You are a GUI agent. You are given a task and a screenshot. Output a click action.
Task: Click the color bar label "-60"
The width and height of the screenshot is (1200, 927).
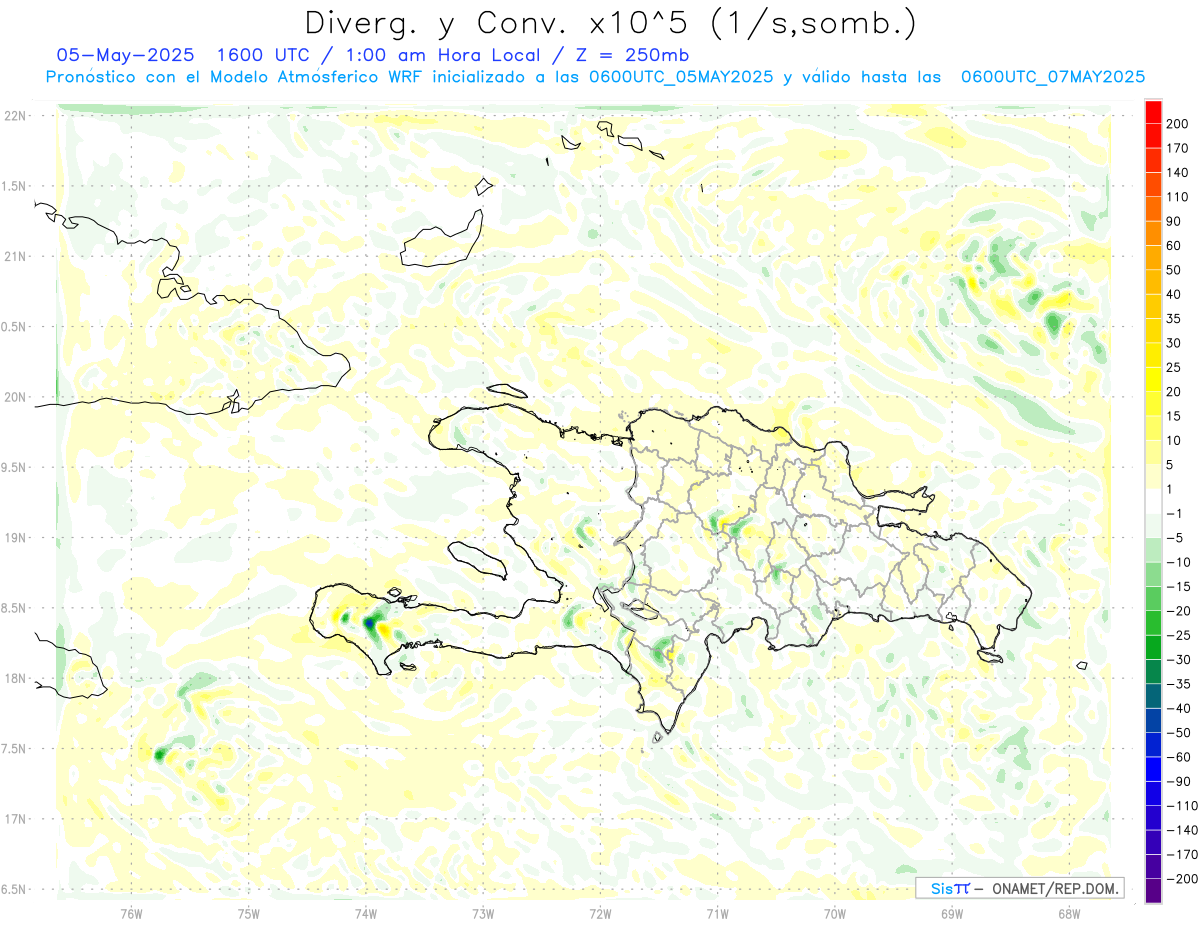coord(1178,757)
